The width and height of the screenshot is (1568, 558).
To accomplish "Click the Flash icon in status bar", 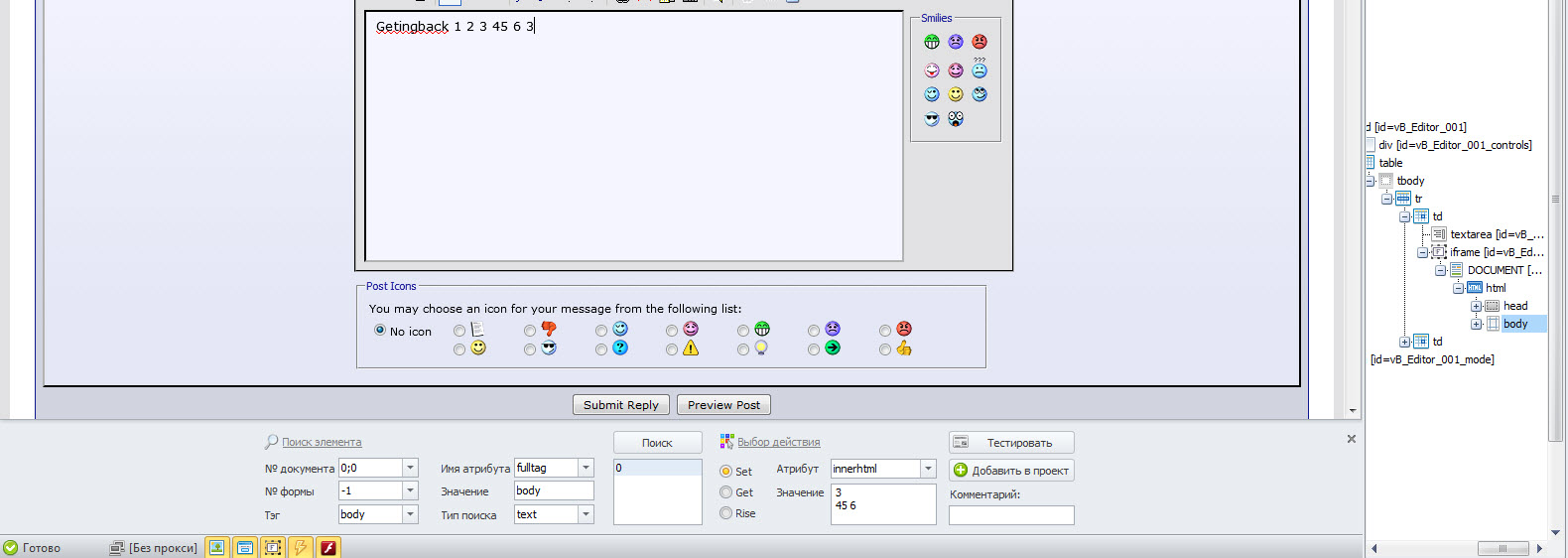I will pos(328,547).
